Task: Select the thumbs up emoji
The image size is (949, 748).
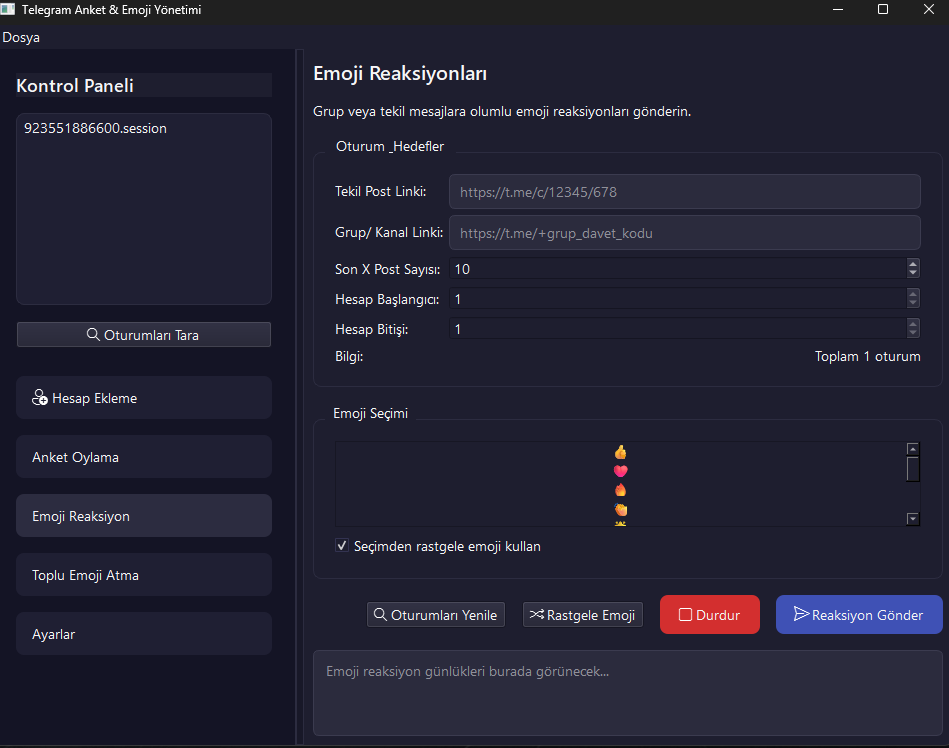Action: coord(620,452)
